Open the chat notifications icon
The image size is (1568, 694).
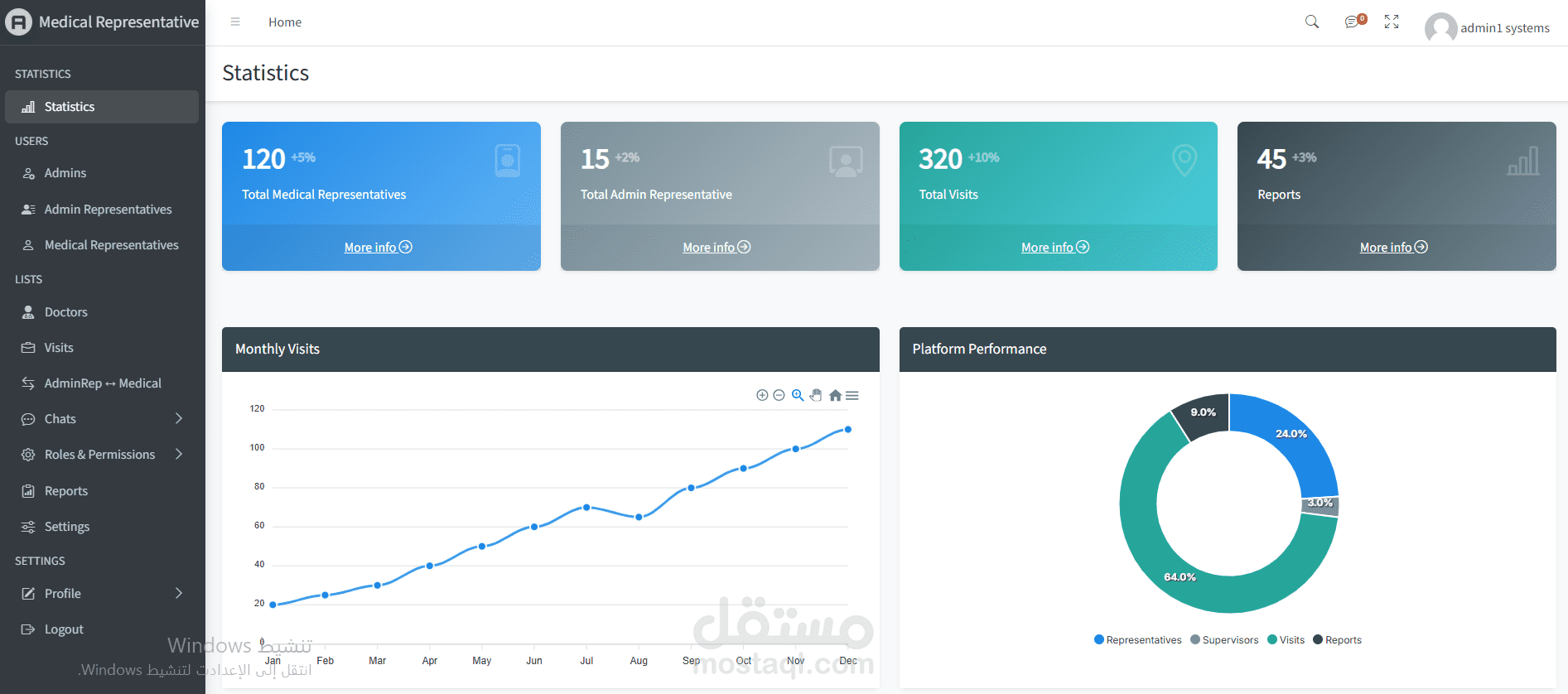point(1353,22)
